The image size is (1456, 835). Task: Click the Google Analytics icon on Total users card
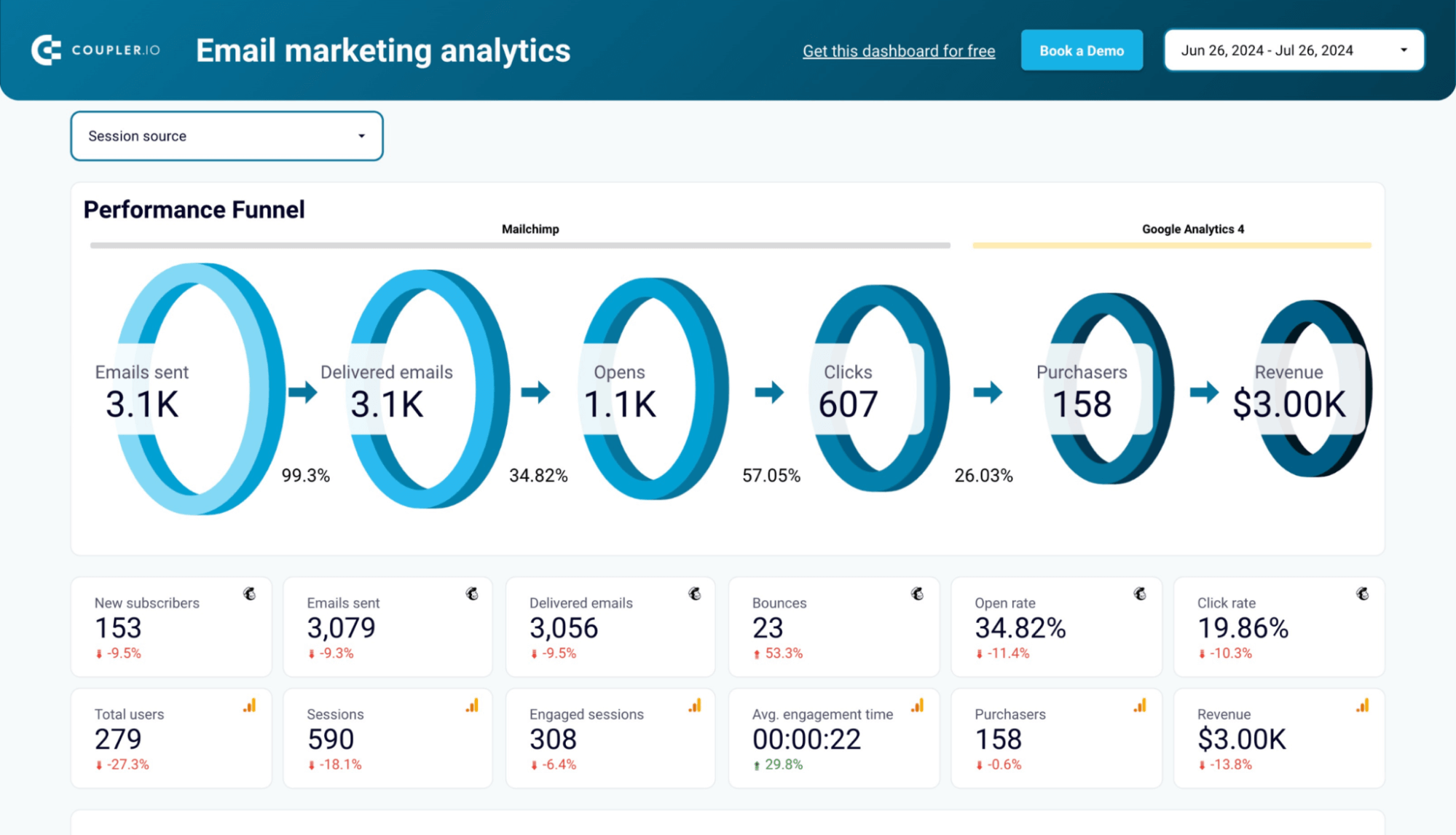point(251,705)
